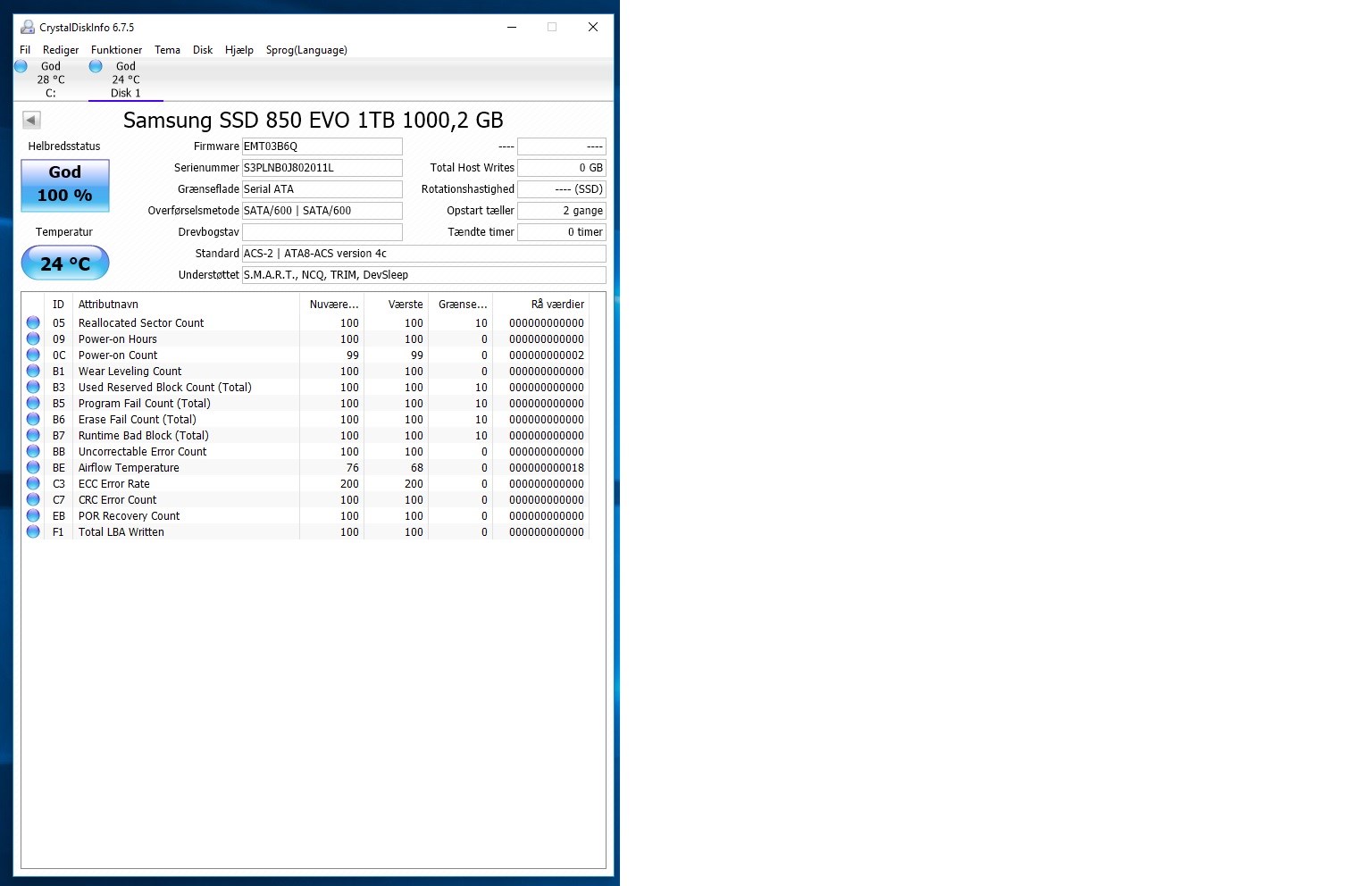Open the Rediger menu
The image size is (1372, 886).
(x=61, y=50)
